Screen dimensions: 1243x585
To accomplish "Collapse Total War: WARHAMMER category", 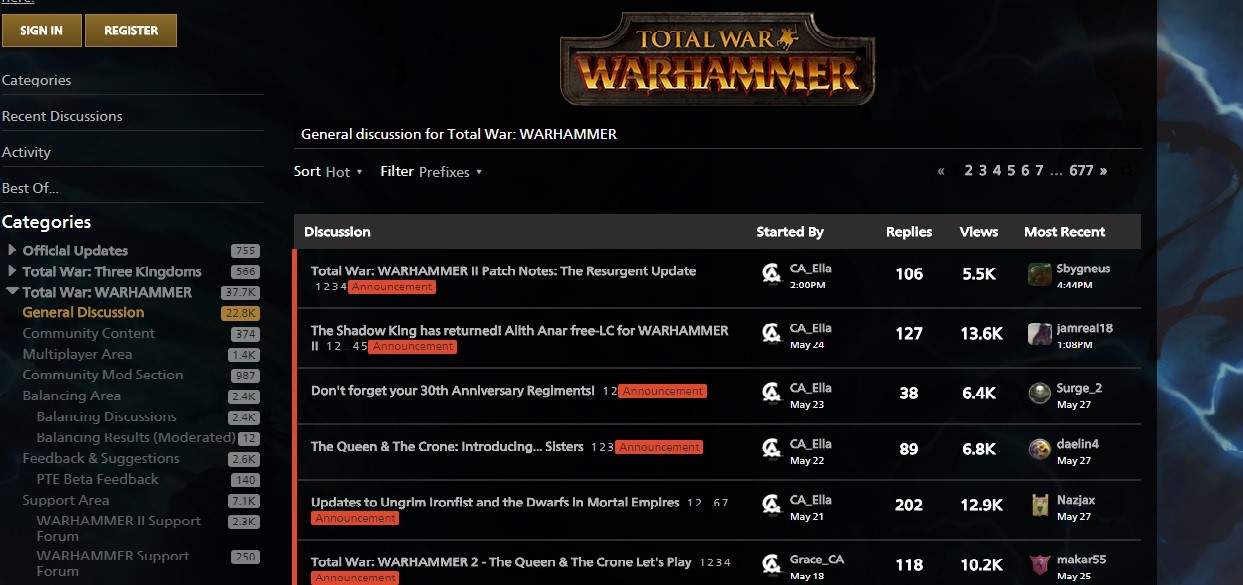I will (x=12, y=292).
